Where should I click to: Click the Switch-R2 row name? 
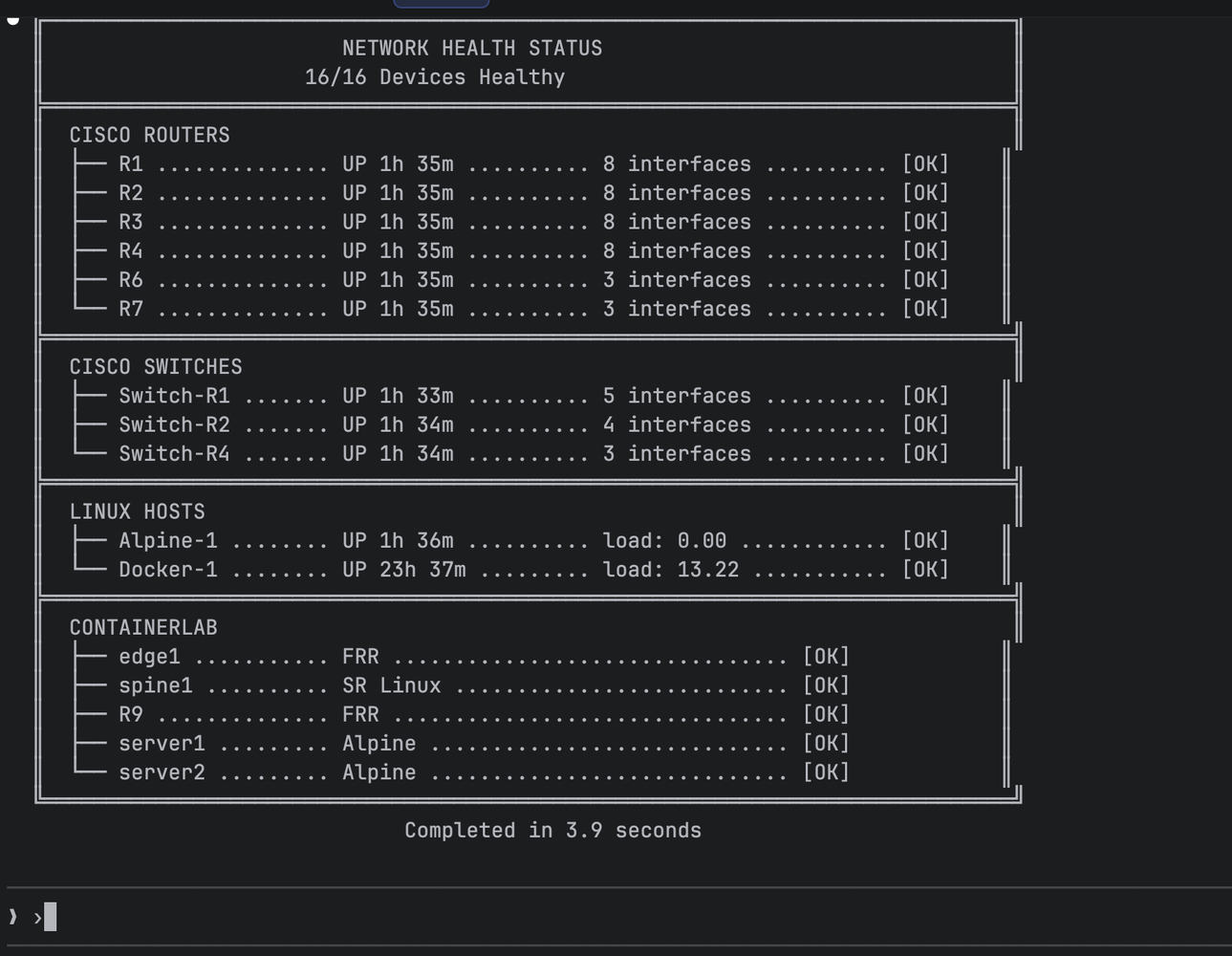point(174,424)
